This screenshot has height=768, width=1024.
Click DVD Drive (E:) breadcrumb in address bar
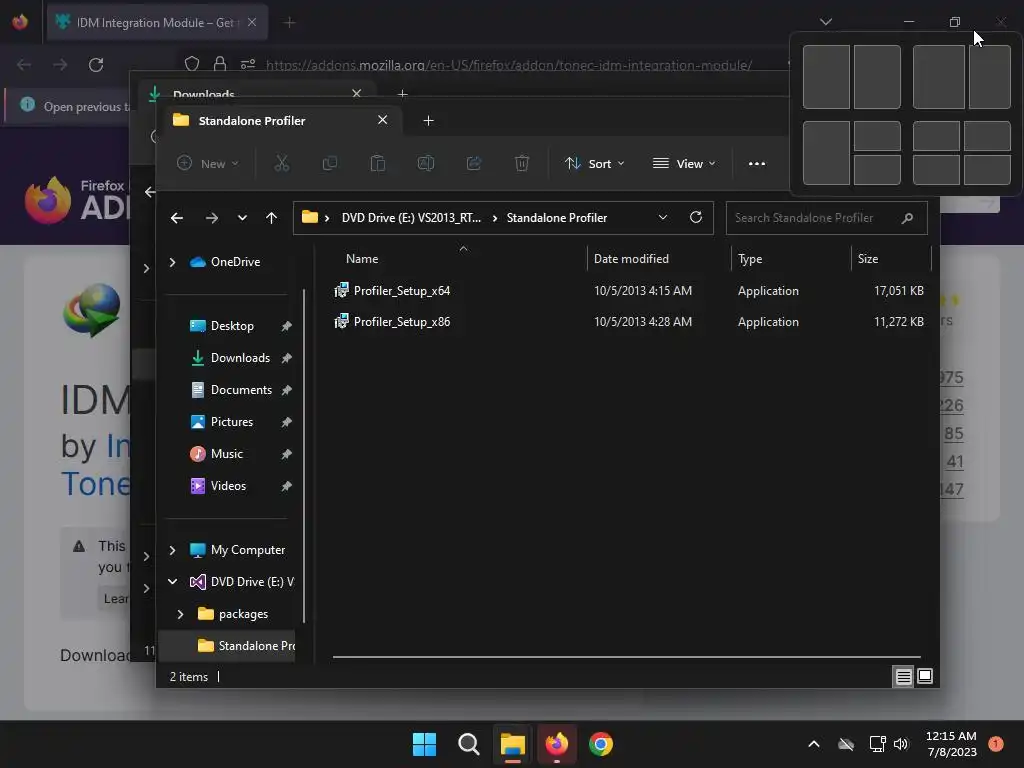411,217
